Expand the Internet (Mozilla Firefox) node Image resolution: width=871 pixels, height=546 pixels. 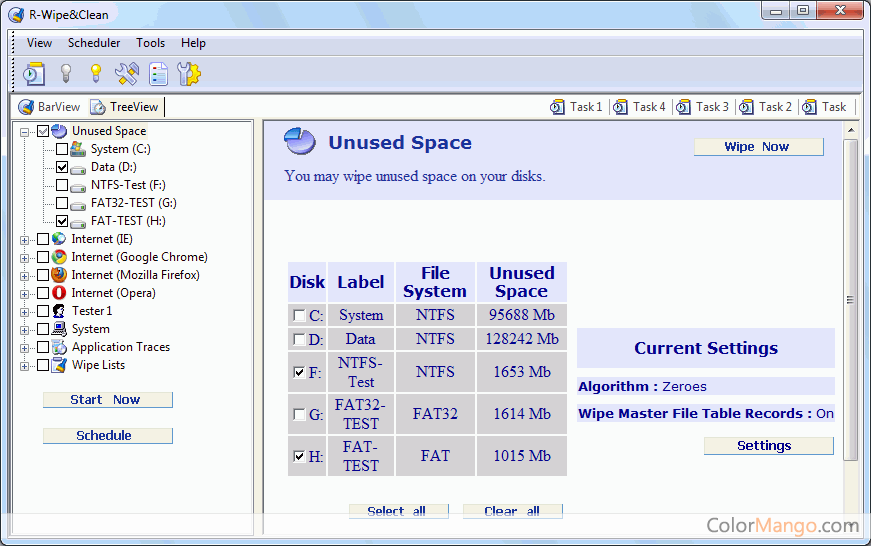click(24, 276)
